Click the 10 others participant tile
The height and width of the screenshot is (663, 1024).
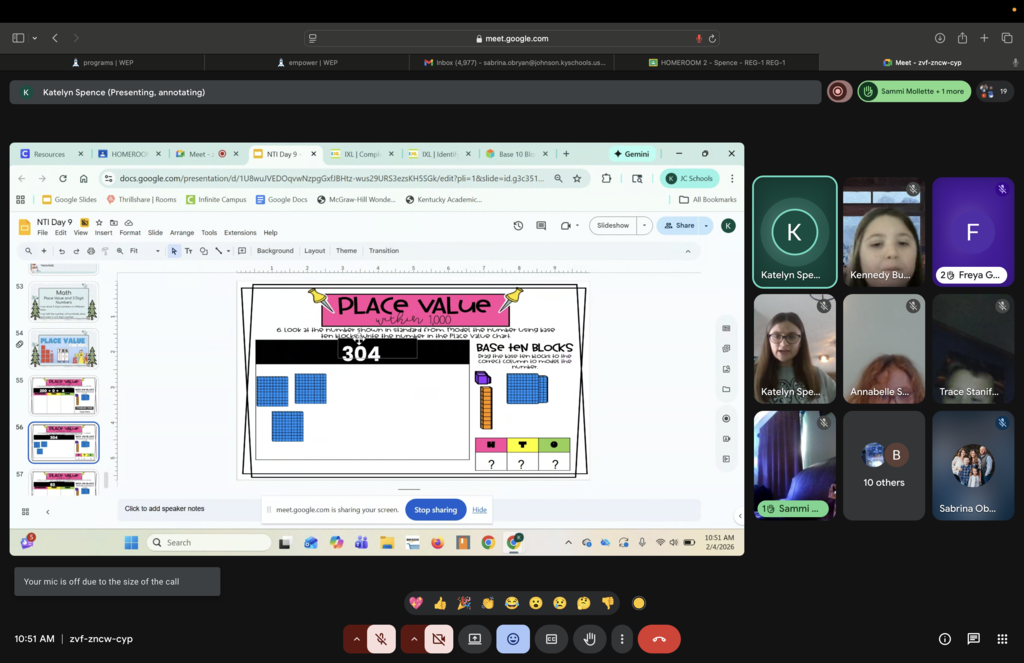click(883, 465)
